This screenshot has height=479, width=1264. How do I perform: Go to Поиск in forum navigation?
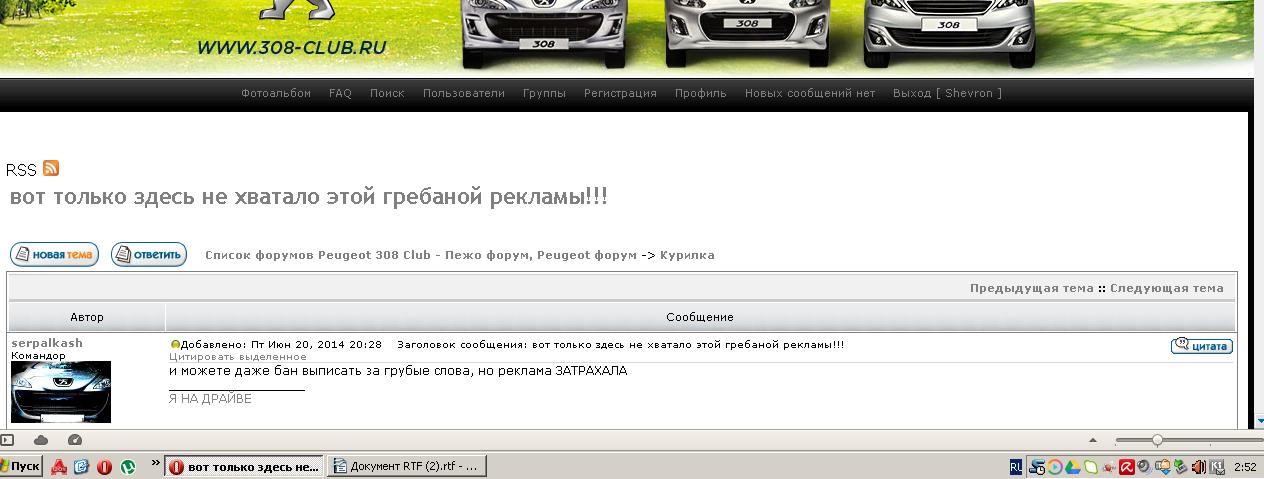387,93
